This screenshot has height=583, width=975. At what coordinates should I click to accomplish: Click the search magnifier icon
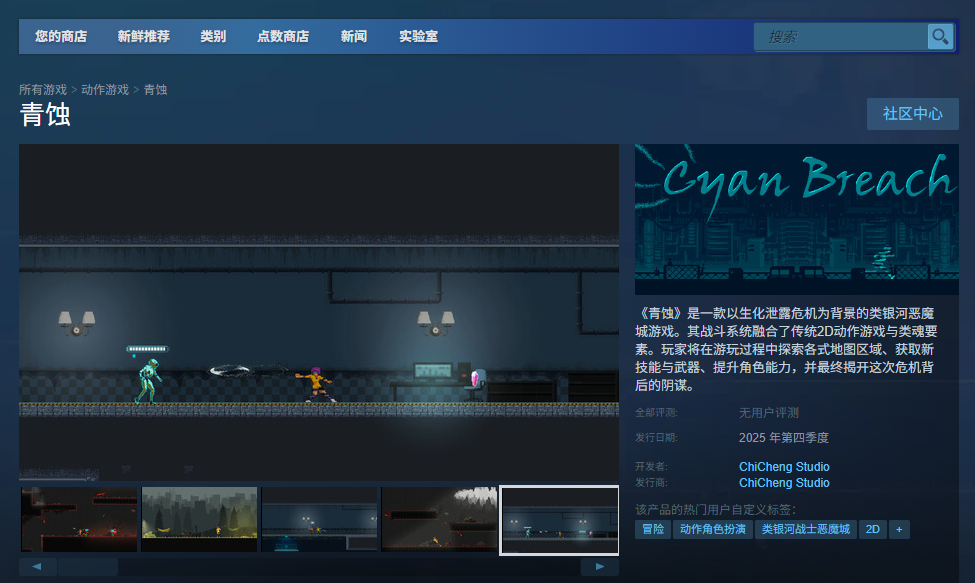940,37
